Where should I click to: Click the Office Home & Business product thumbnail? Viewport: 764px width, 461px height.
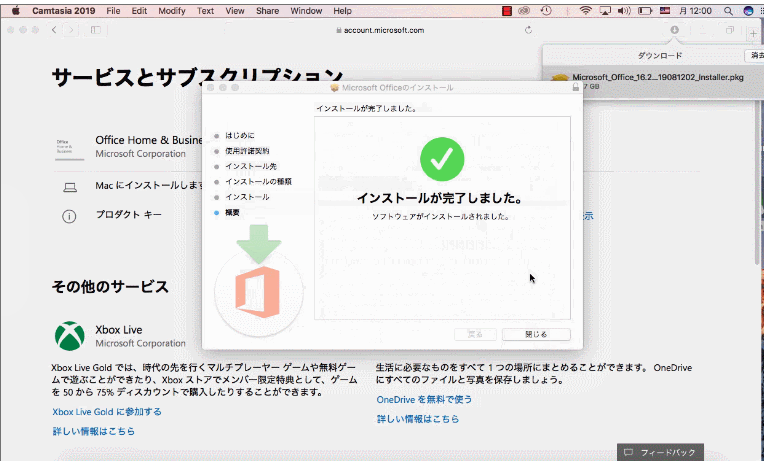pos(69,148)
